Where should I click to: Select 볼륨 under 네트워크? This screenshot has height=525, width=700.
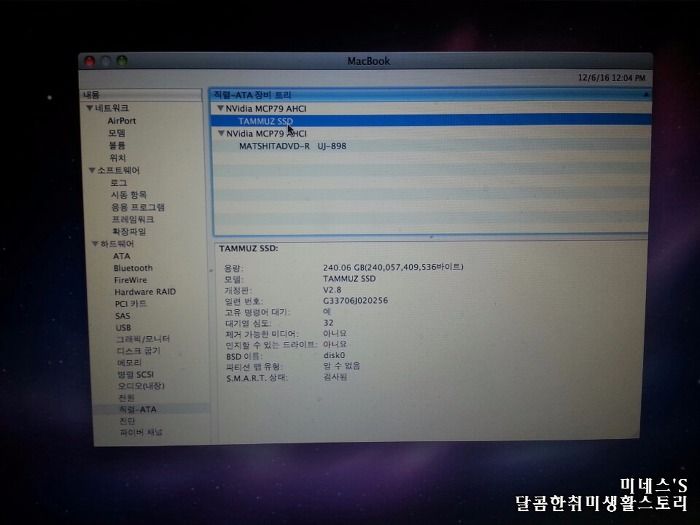point(117,146)
